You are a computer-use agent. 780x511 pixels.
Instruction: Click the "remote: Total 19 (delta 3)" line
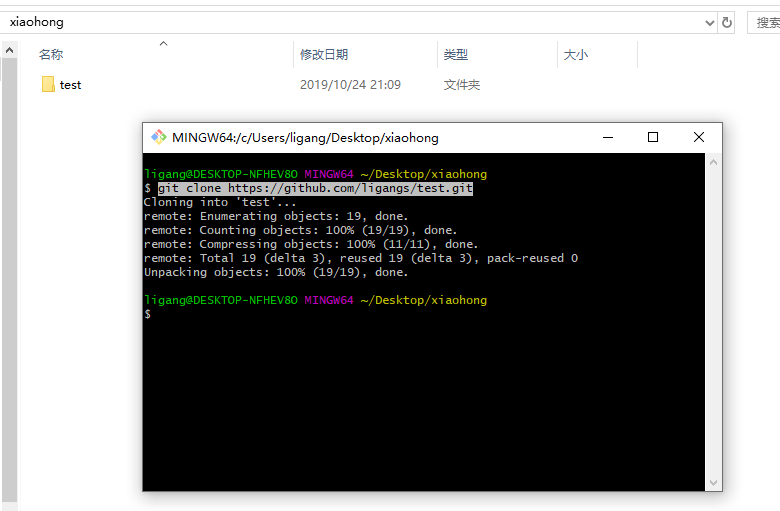361,258
